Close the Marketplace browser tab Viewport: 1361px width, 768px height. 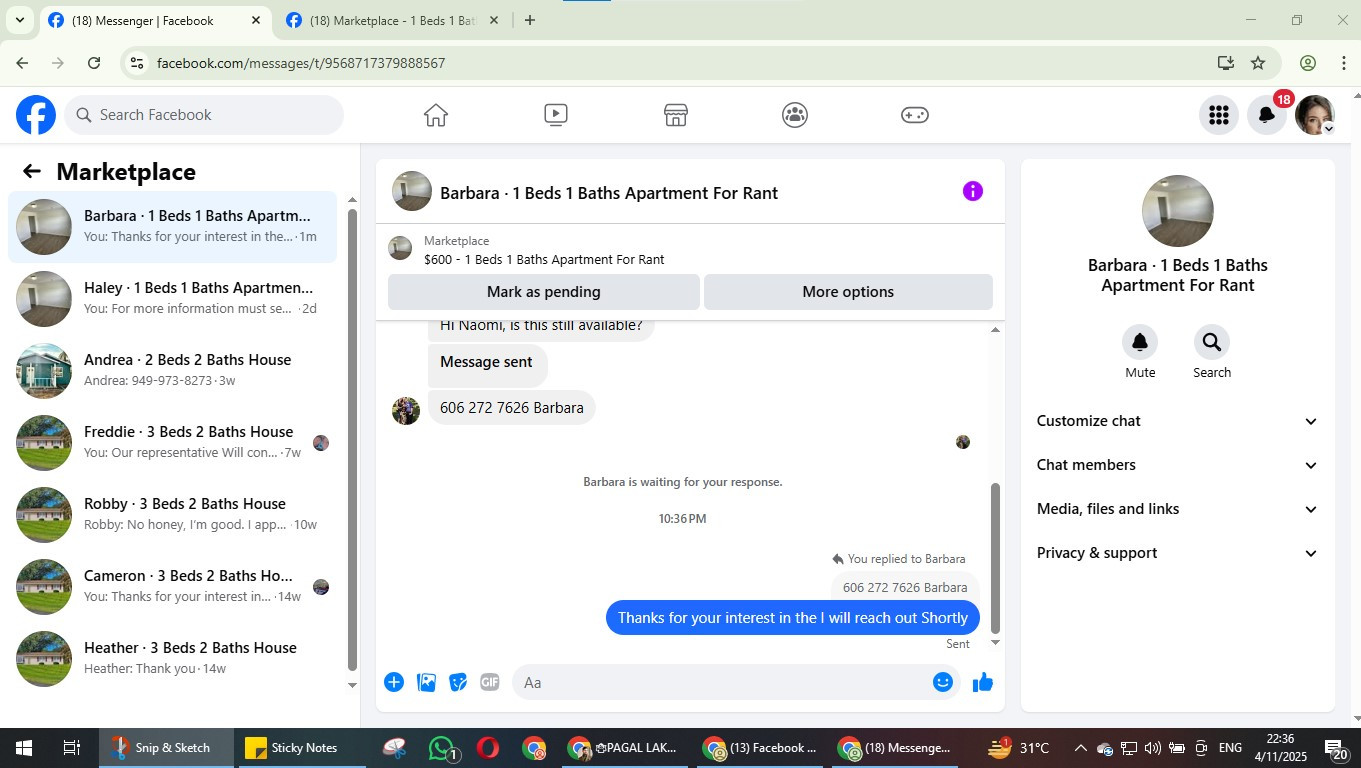(493, 20)
